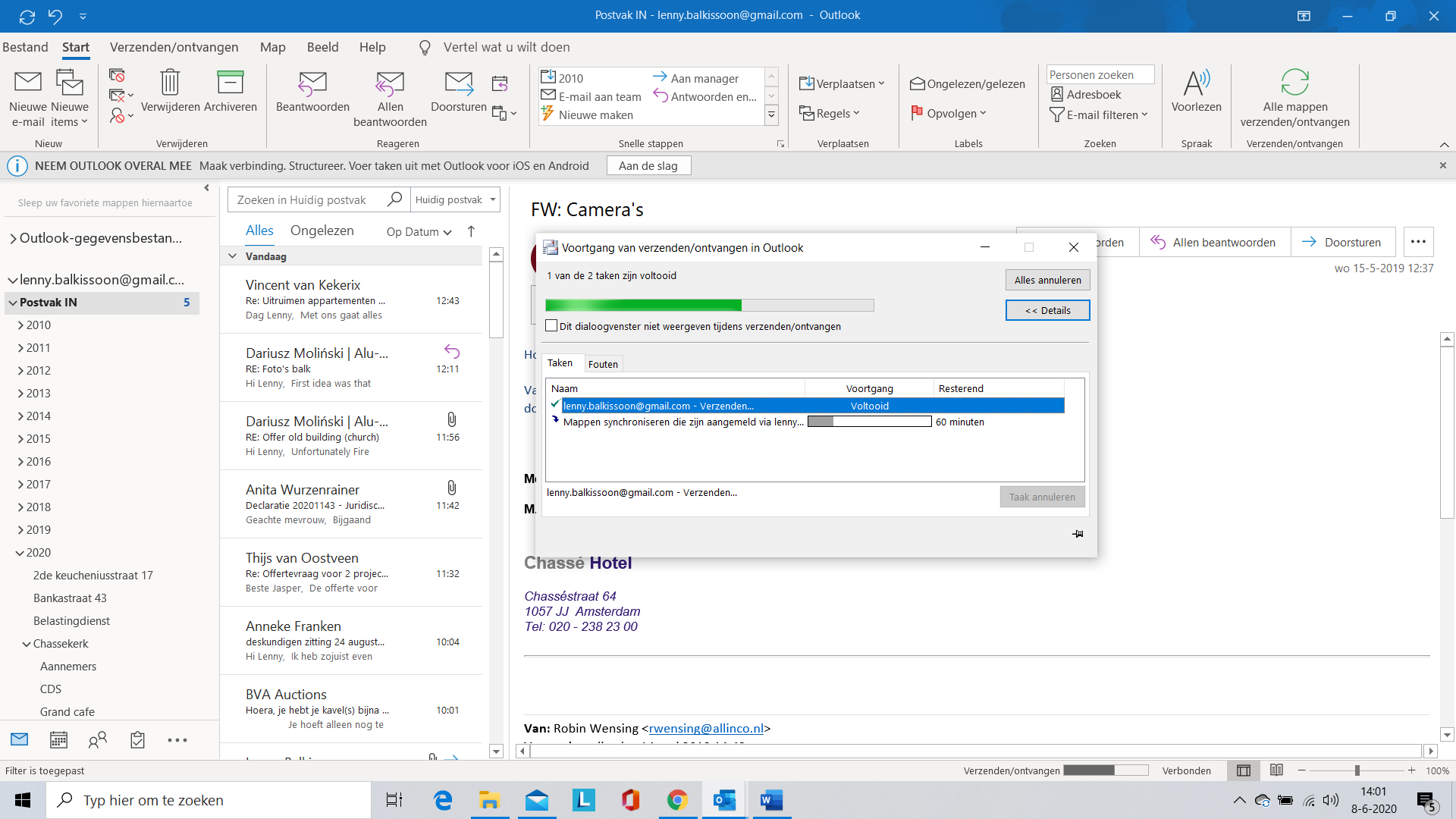Click the Archiveren icon in the ribbon
Image resolution: width=1456 pixels, height=819 pixels.
pos(230,82)
